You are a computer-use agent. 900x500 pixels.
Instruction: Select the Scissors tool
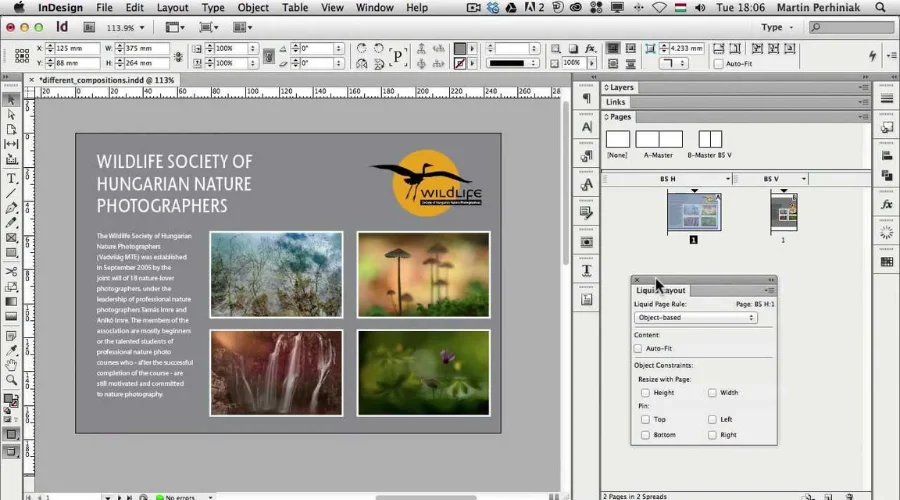coord(11,271)
